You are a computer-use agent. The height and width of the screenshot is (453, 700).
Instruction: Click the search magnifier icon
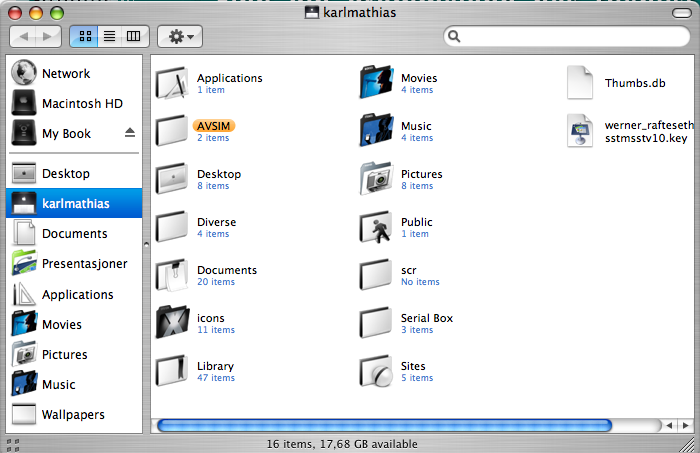(x=454, y=36)
